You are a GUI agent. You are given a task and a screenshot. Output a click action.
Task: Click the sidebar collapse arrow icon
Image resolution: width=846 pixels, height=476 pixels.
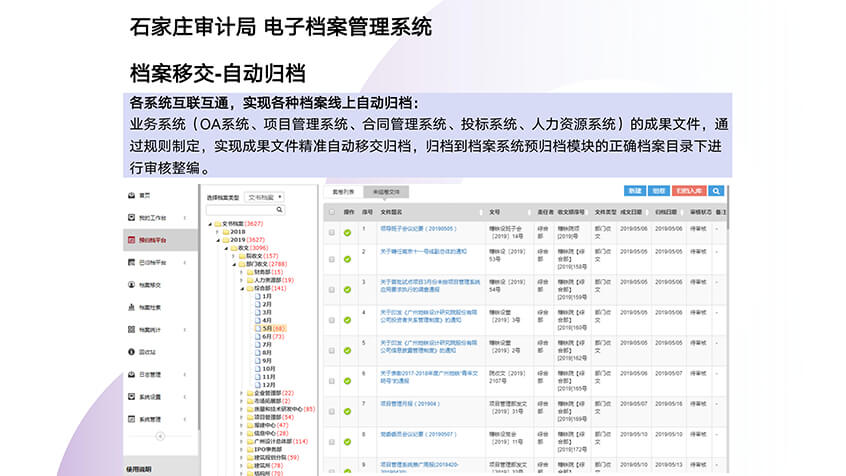point(159,437)
